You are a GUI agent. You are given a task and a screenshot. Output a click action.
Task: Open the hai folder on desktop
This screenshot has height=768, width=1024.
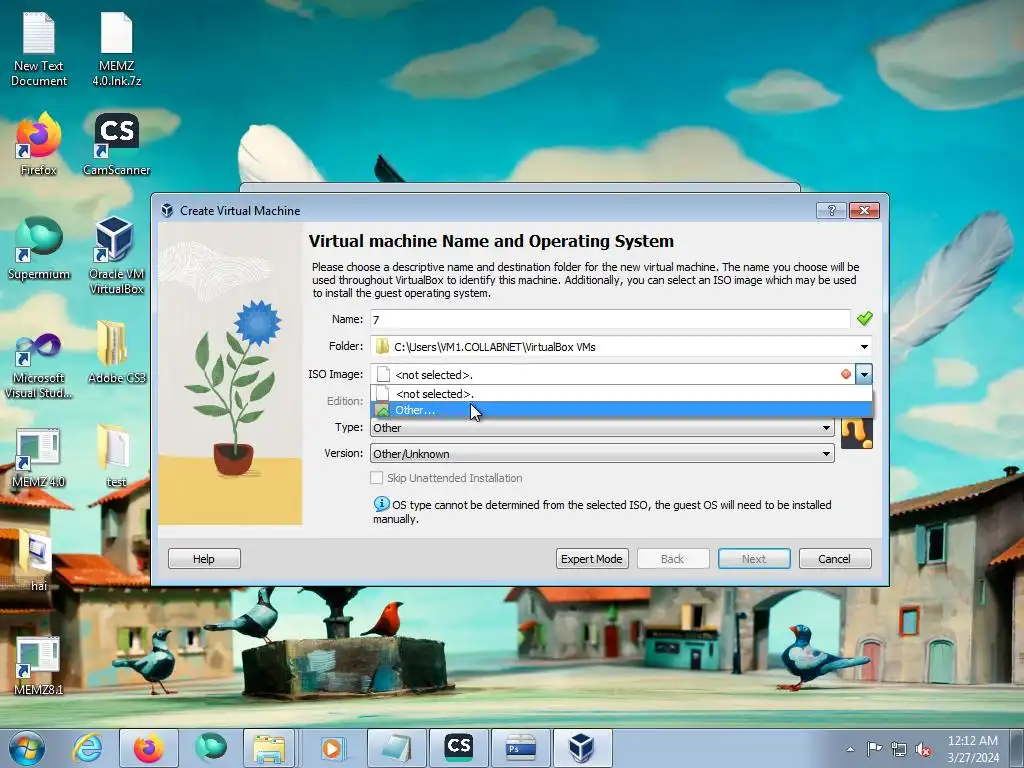39,560
